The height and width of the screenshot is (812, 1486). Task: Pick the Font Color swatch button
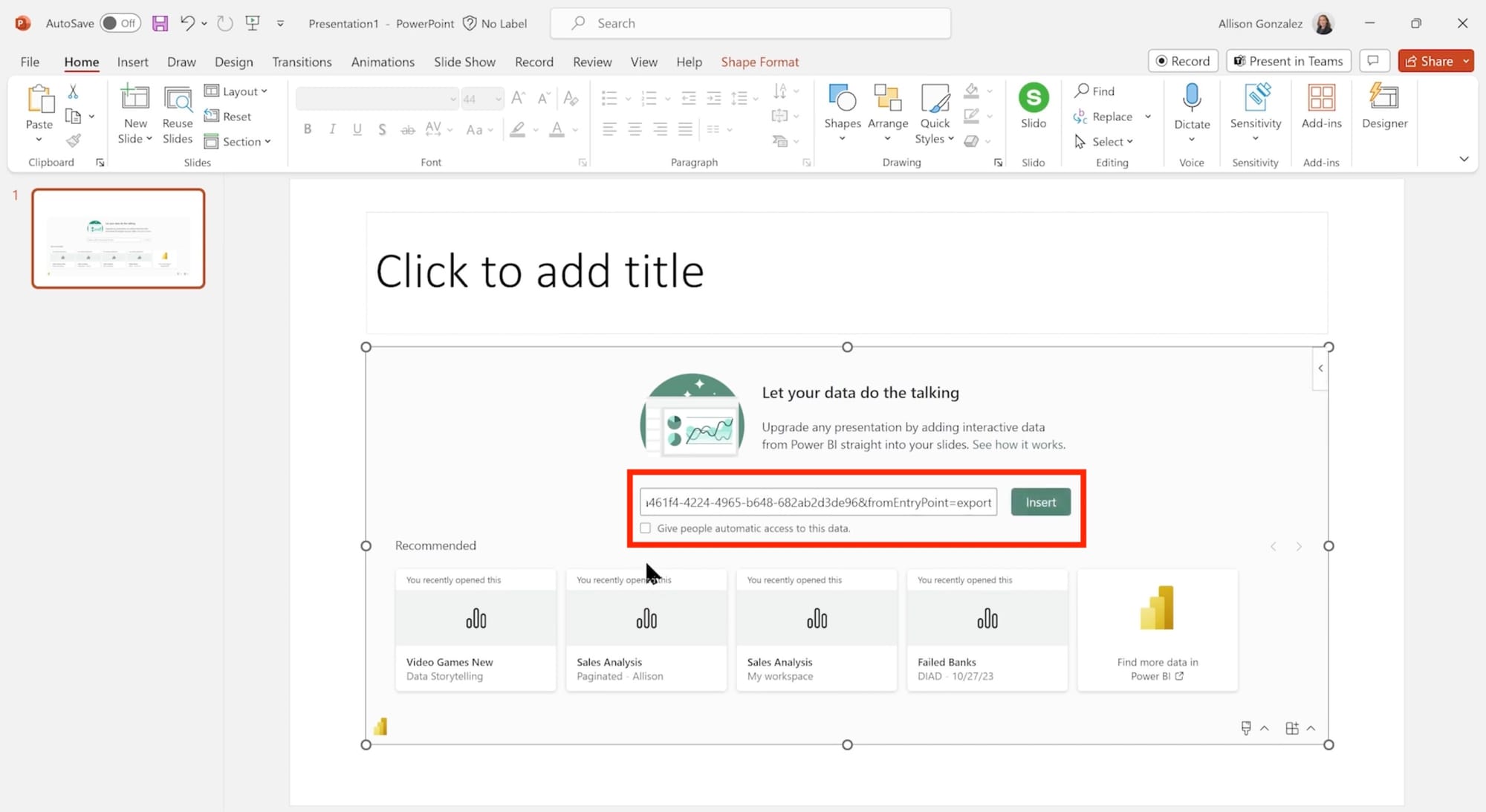[x=557, y=129]
